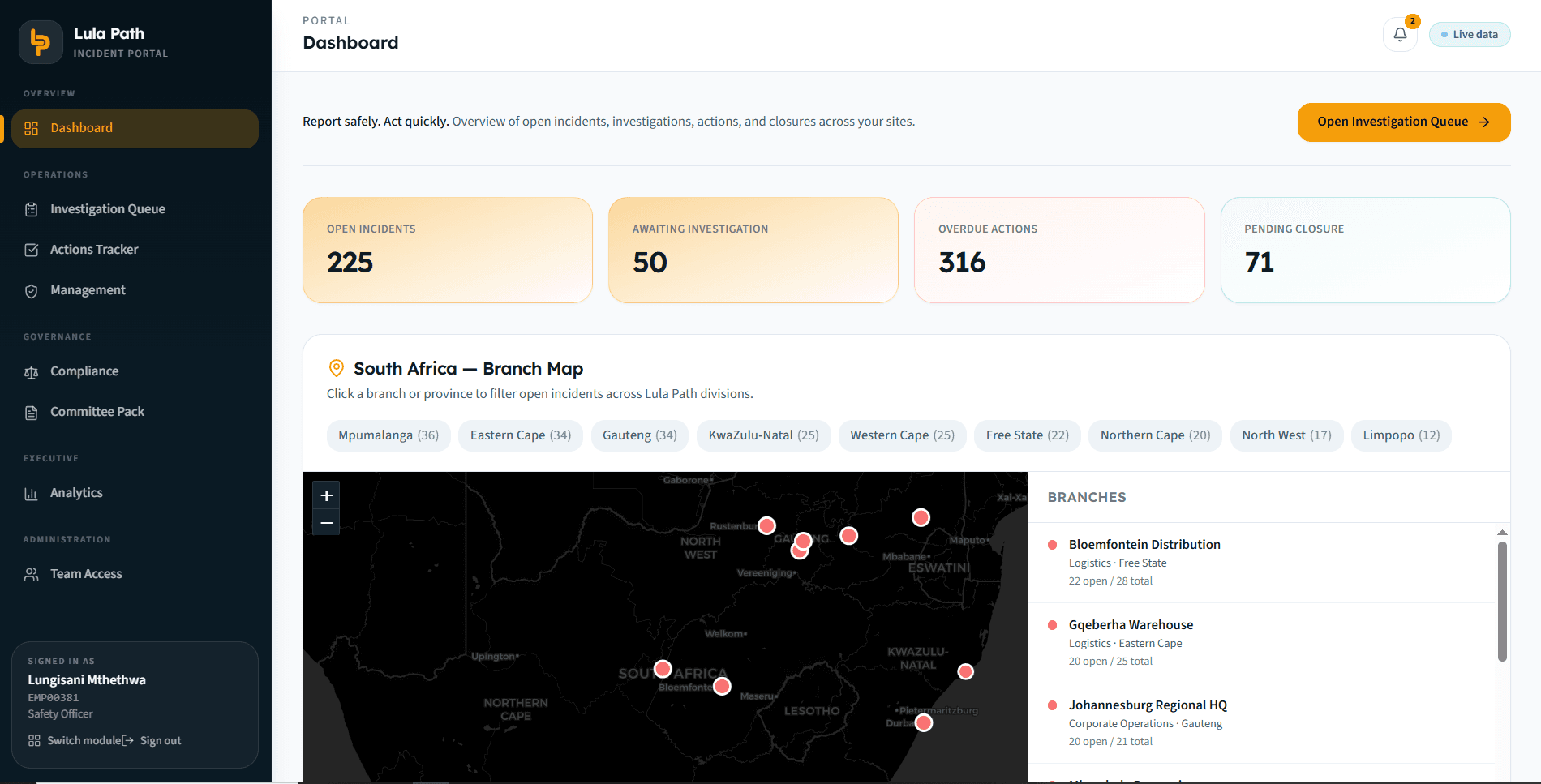Open notifications bell icon
1541x784 pixels.
(x=1400, y=35)
